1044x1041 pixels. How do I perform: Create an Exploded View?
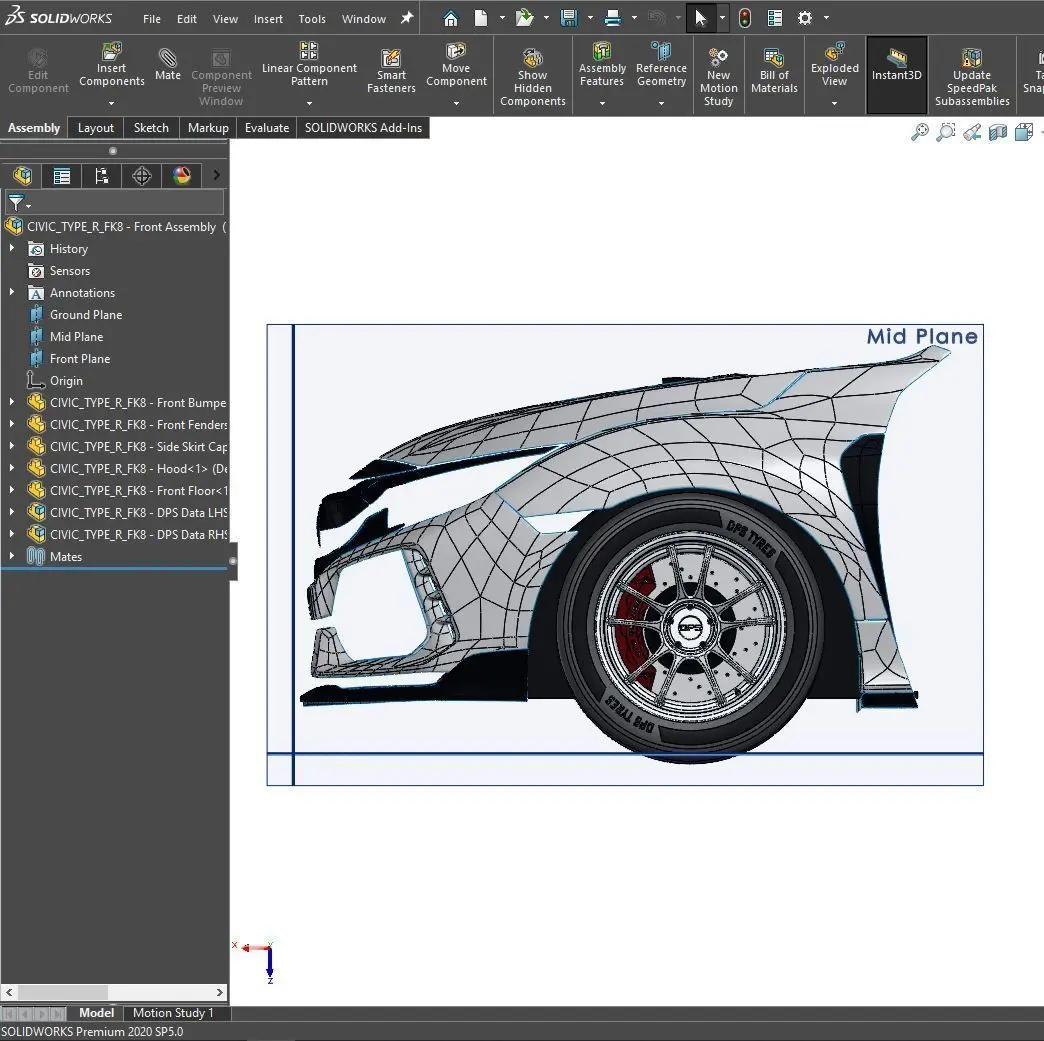click(834, 65)
